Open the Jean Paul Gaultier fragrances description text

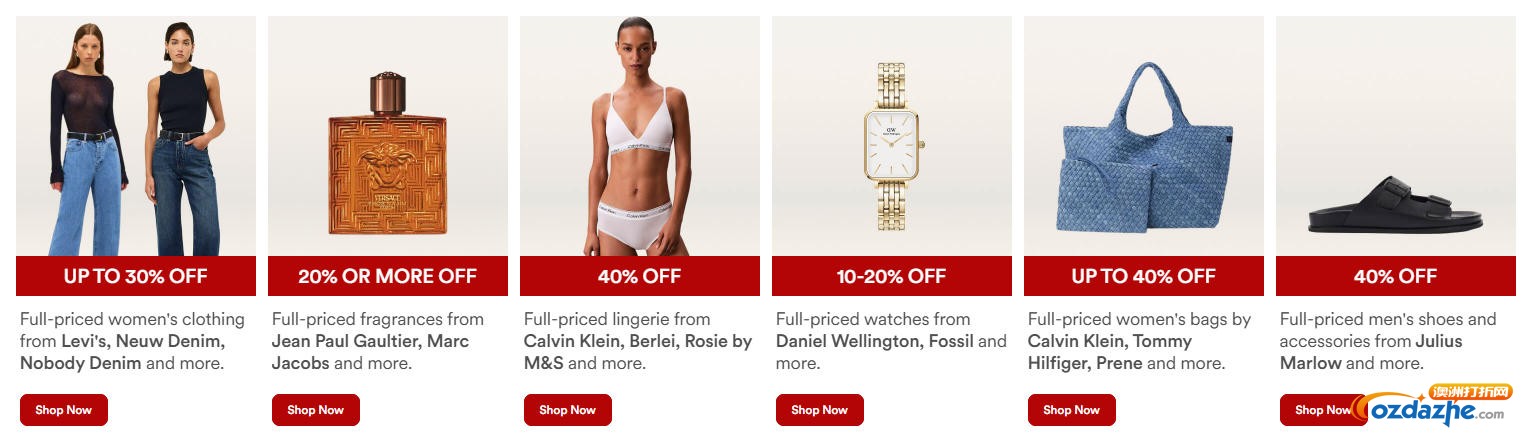pos(378,341)
